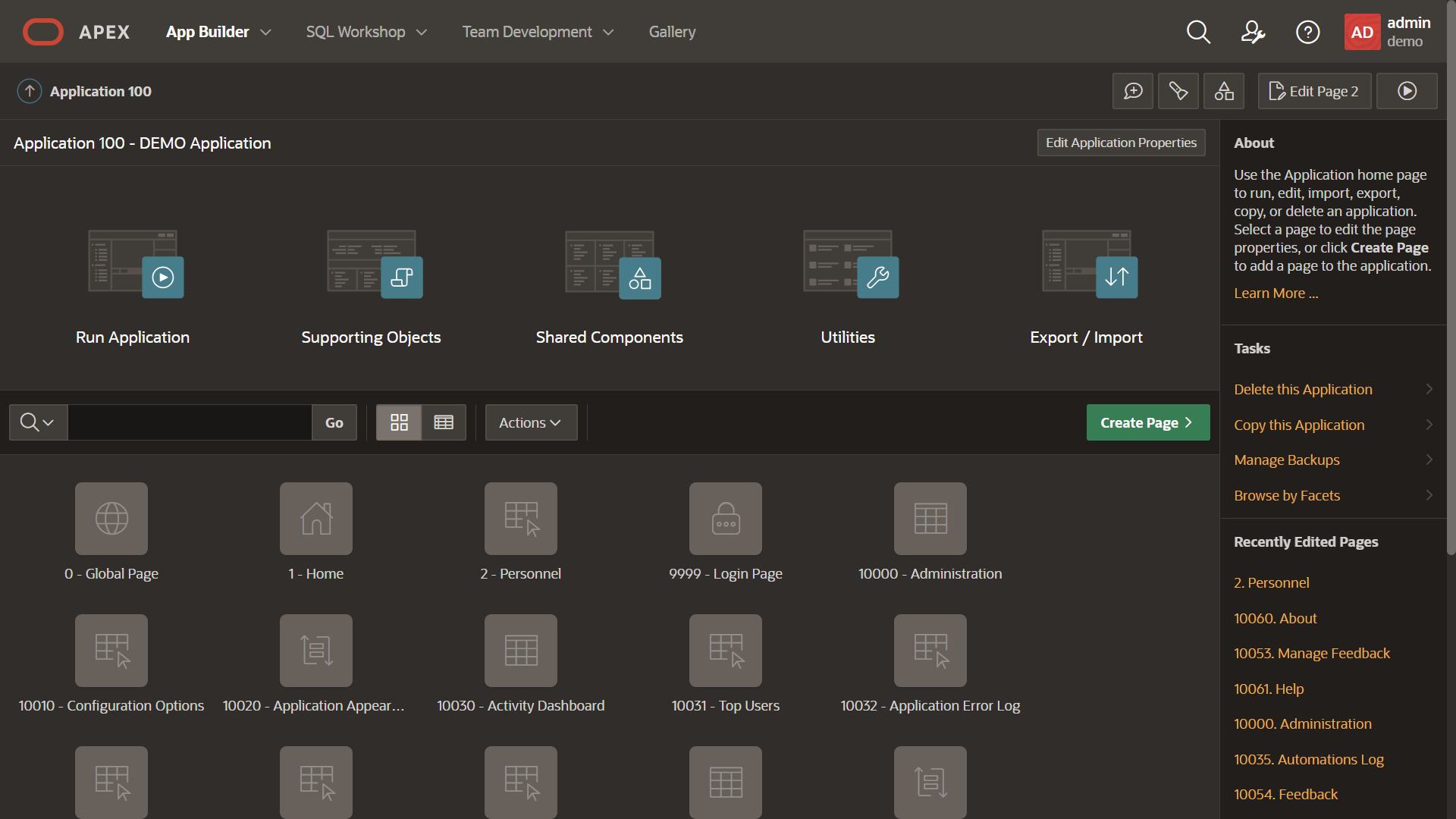
Task: Open recently edited 10053. Manage Feedback
Action: tap(1312, 653)
